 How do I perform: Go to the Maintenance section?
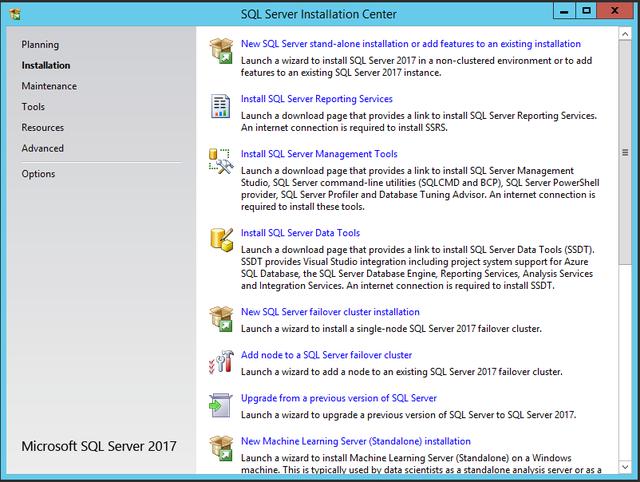pos(49,86)
